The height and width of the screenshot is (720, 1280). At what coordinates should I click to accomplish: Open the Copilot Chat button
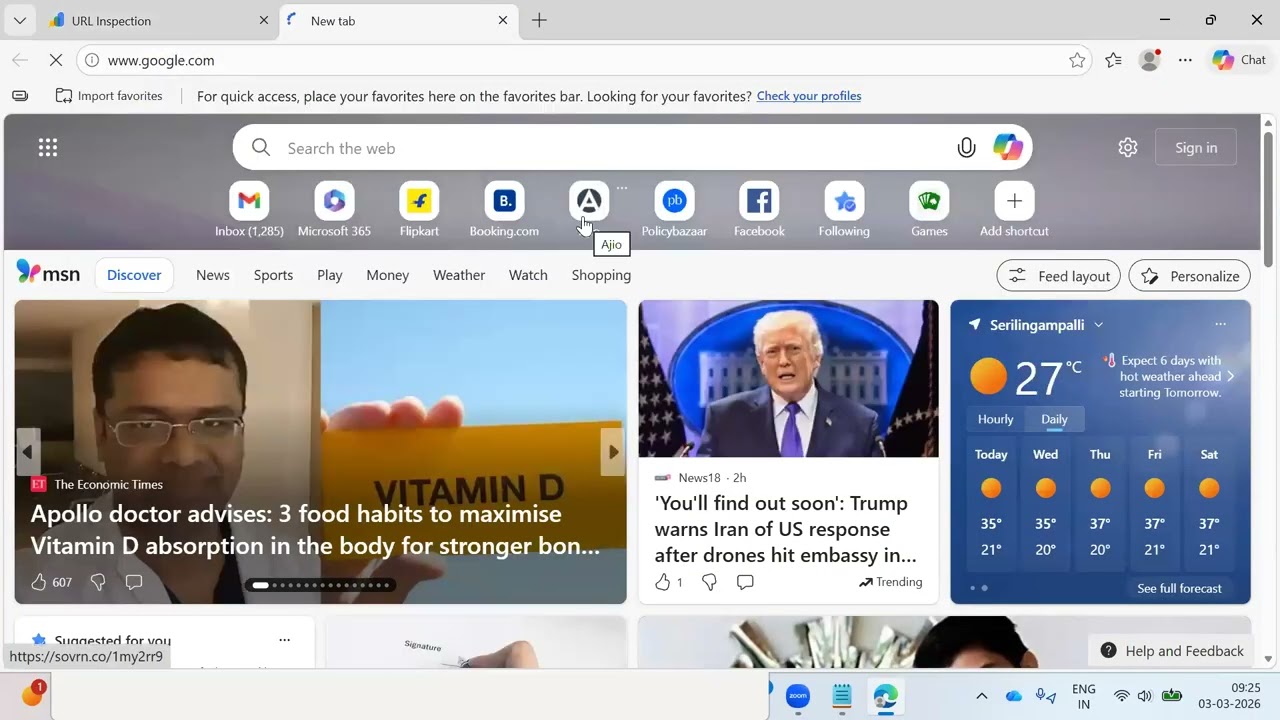tap(1239, 60)
